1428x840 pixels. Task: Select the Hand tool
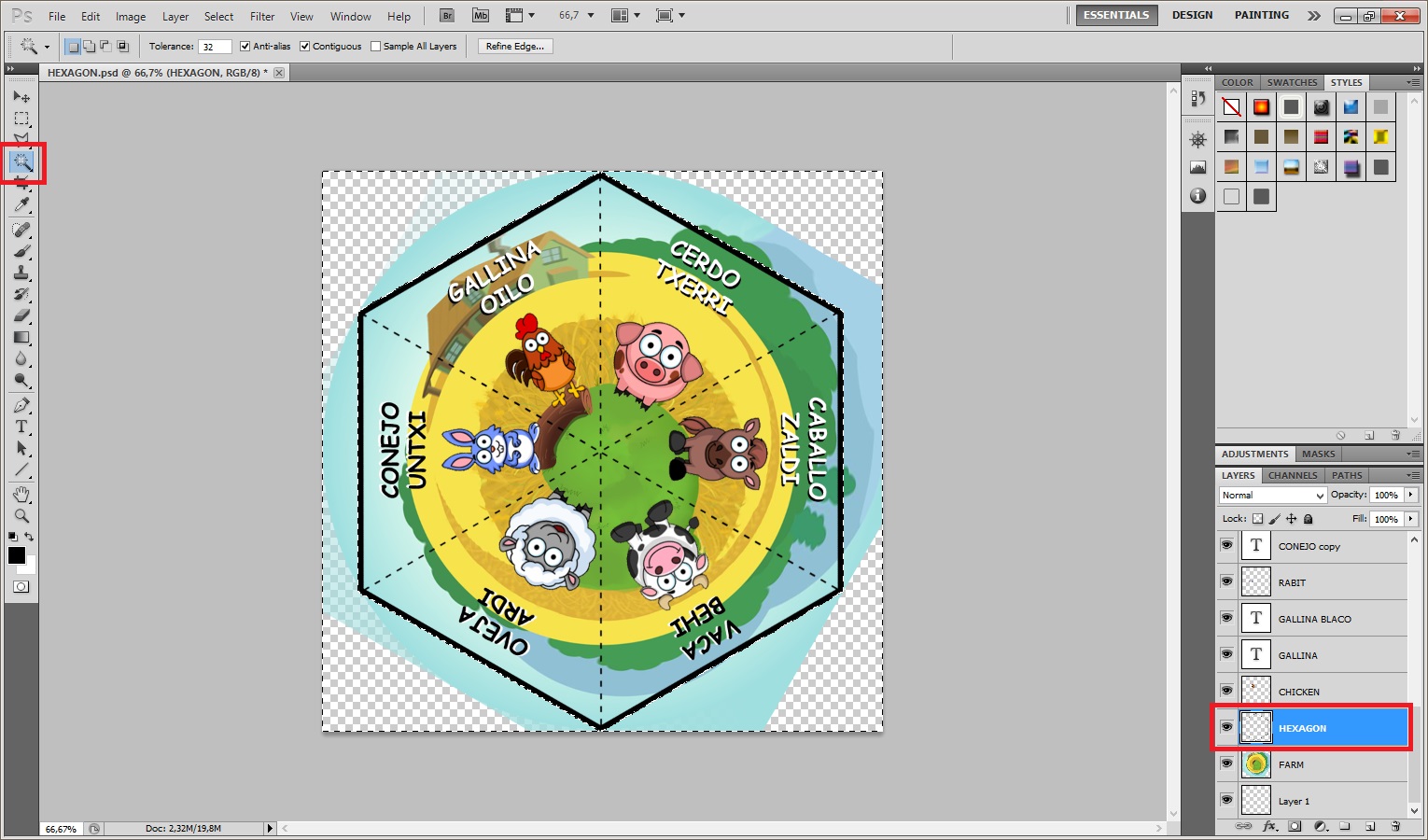click(x=21, y=494)
